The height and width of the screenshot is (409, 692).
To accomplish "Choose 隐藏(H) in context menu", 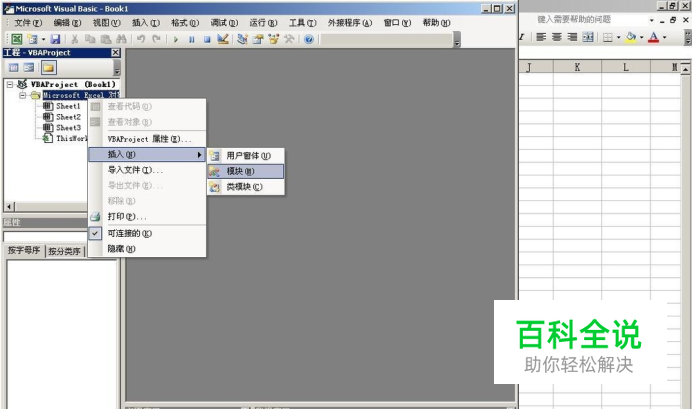I will click(147, 249).
